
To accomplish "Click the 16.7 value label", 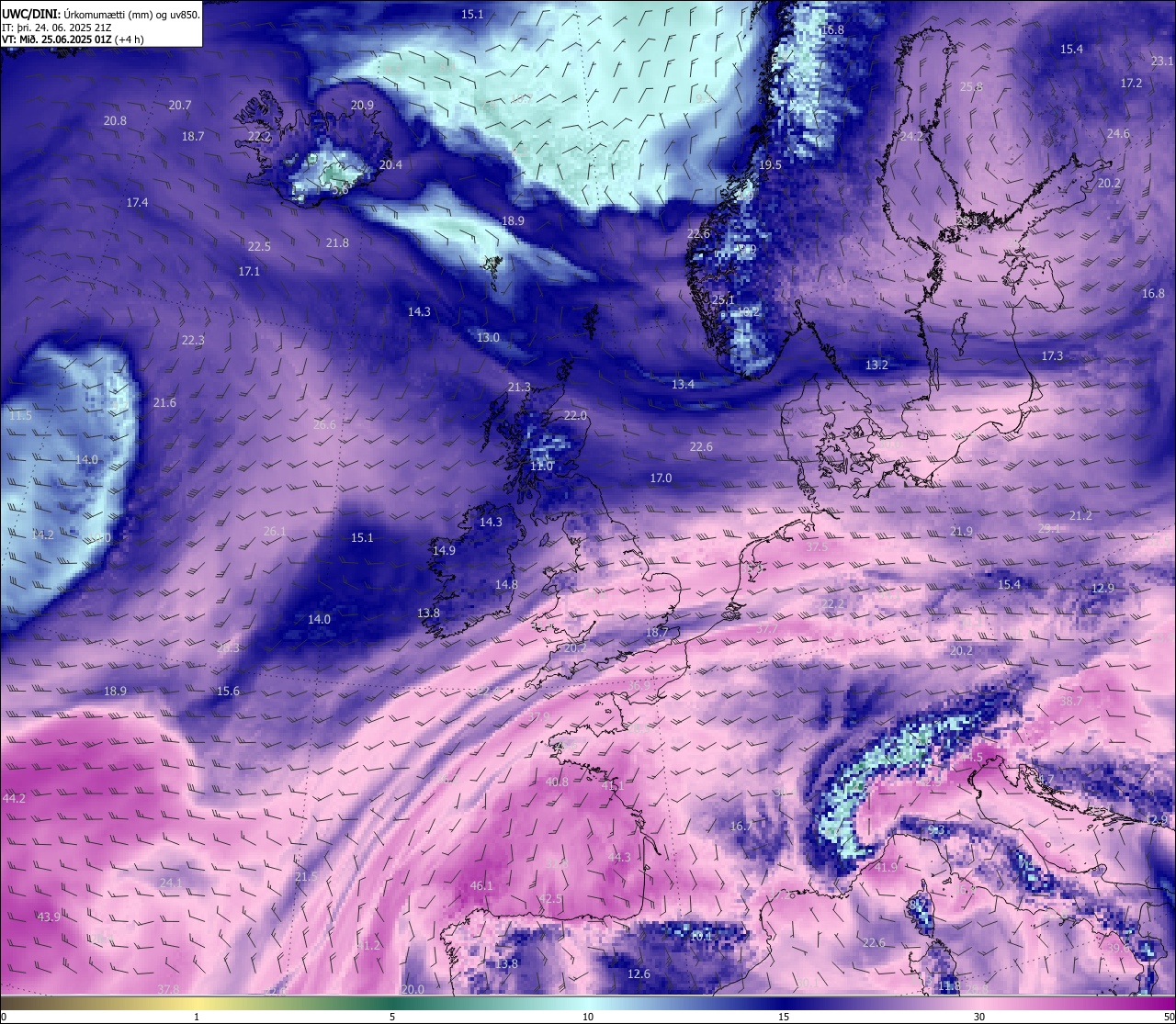I will coord(741,827).
